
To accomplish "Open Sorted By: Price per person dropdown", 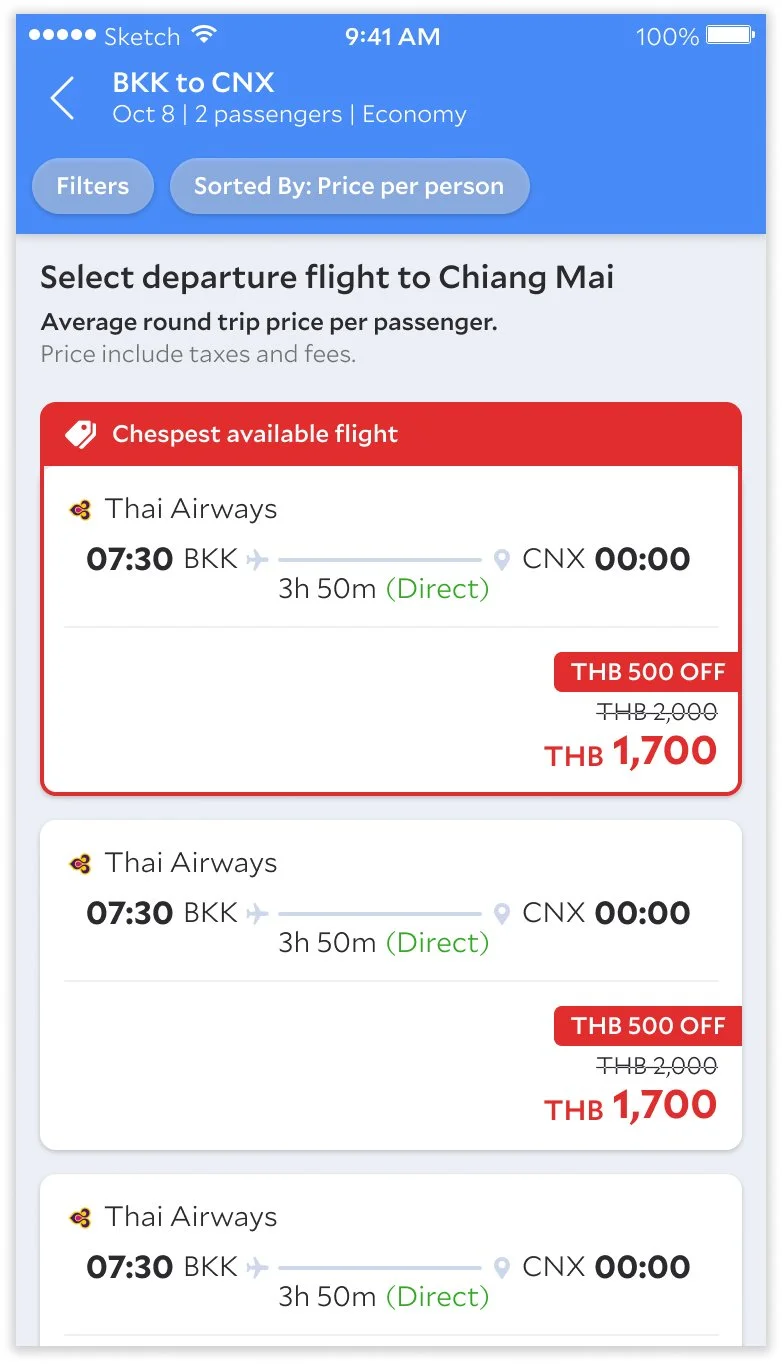I will [349, 186].
